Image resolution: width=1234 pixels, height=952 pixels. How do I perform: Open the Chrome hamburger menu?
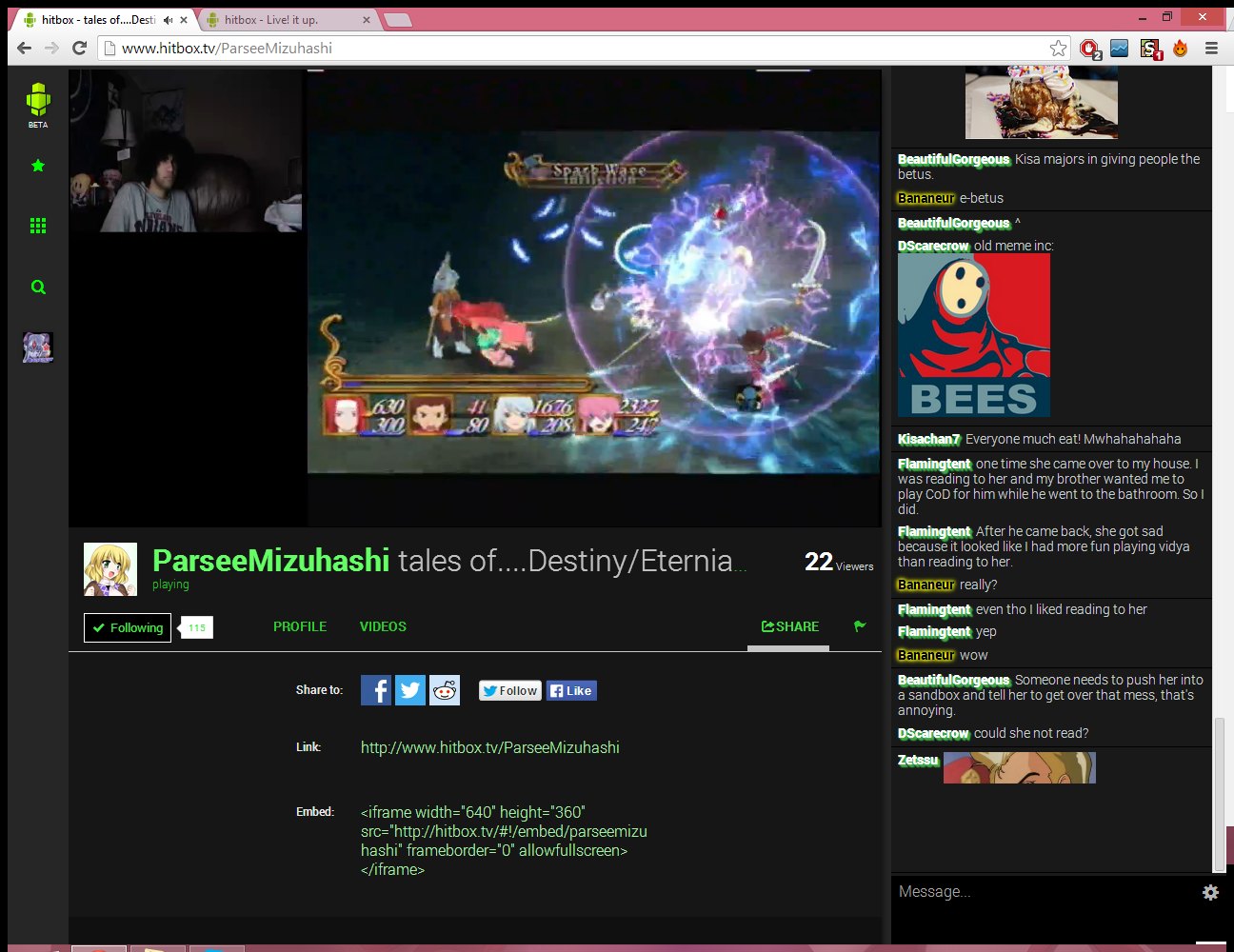[1211, 48]
